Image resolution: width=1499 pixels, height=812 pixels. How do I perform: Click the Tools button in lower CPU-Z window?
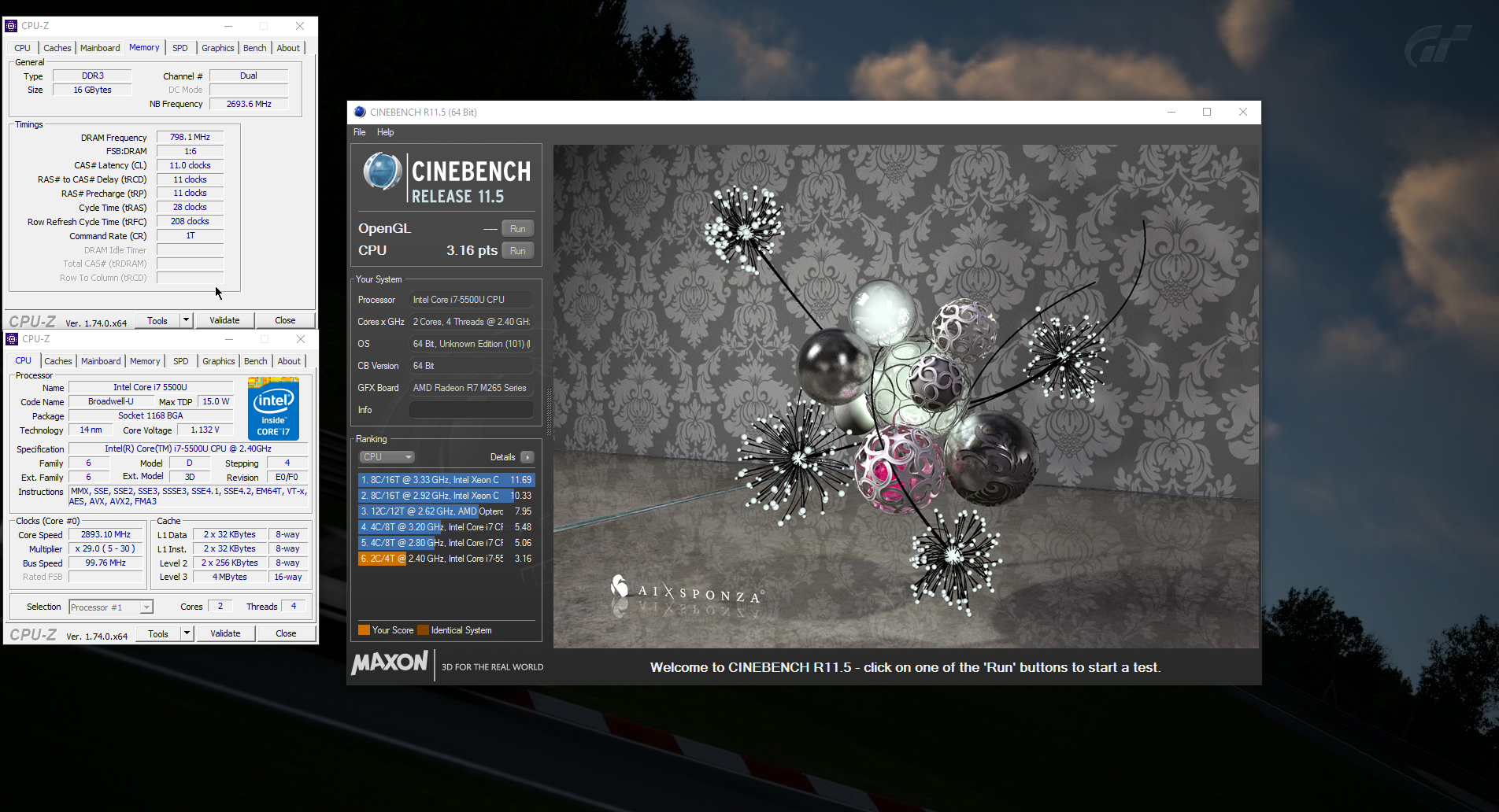(158, 633)
